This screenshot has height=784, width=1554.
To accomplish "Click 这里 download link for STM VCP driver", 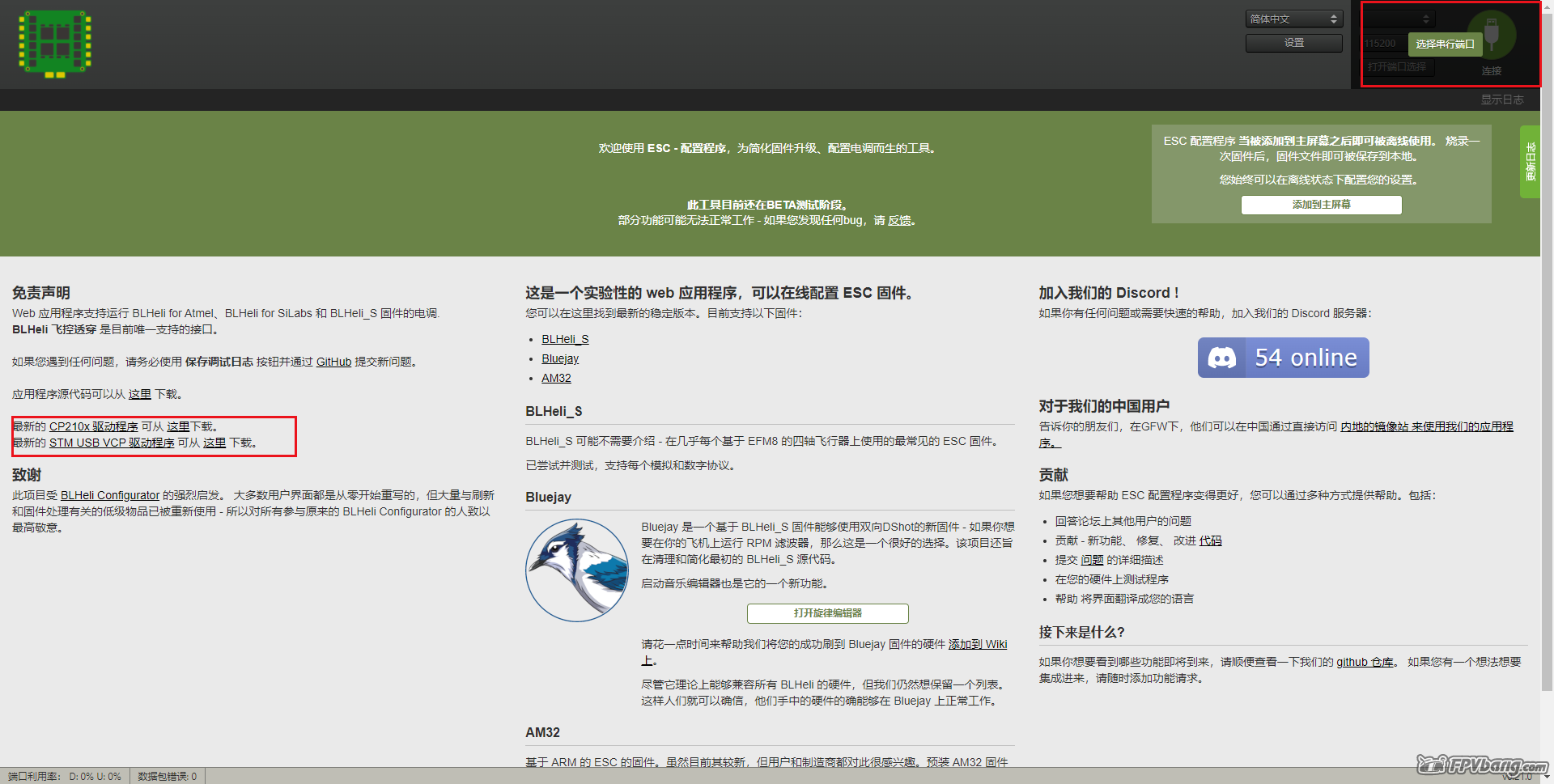I will point(214,443).
